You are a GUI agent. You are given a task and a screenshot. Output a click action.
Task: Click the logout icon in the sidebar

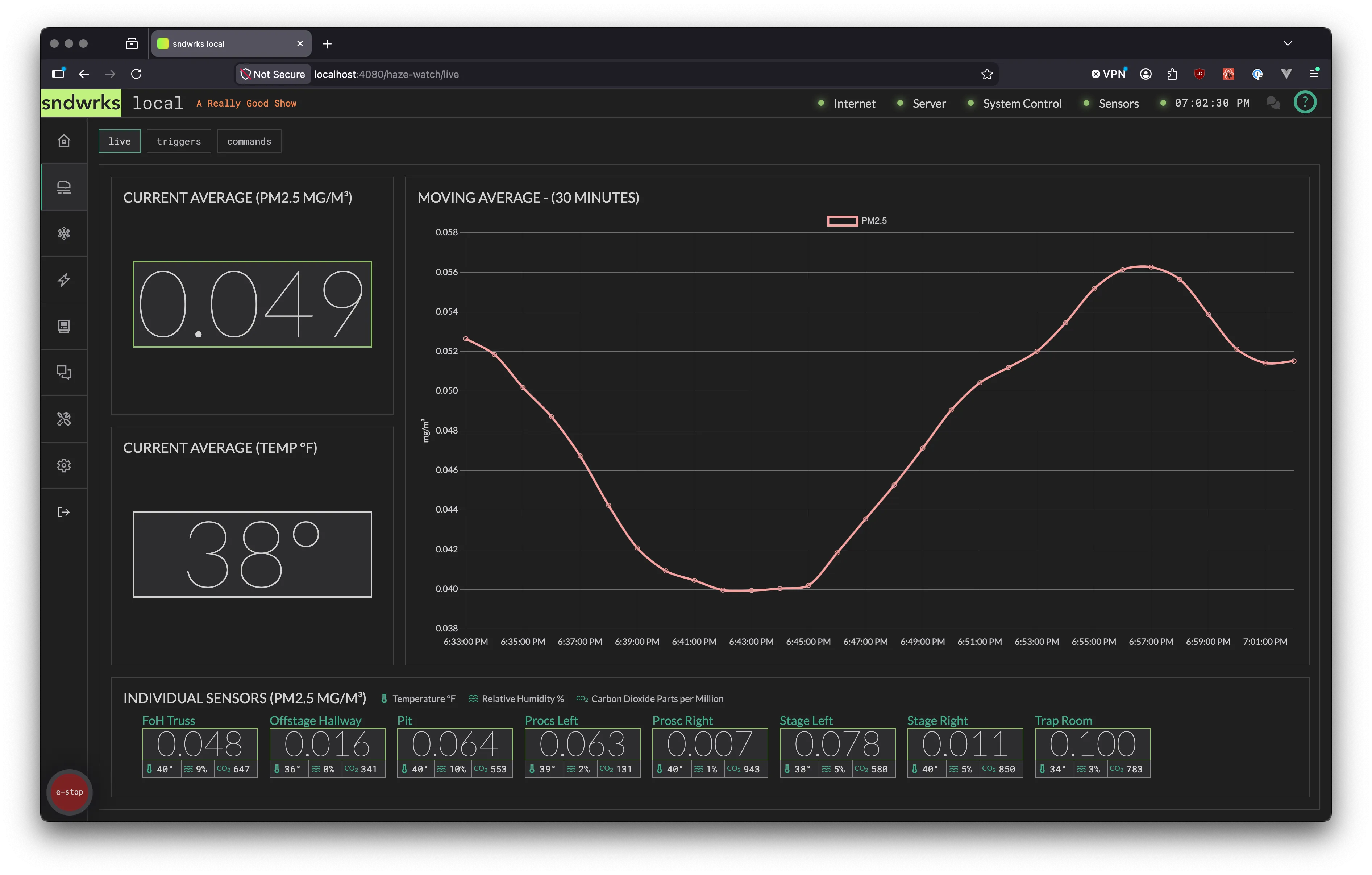pos(64,512)
